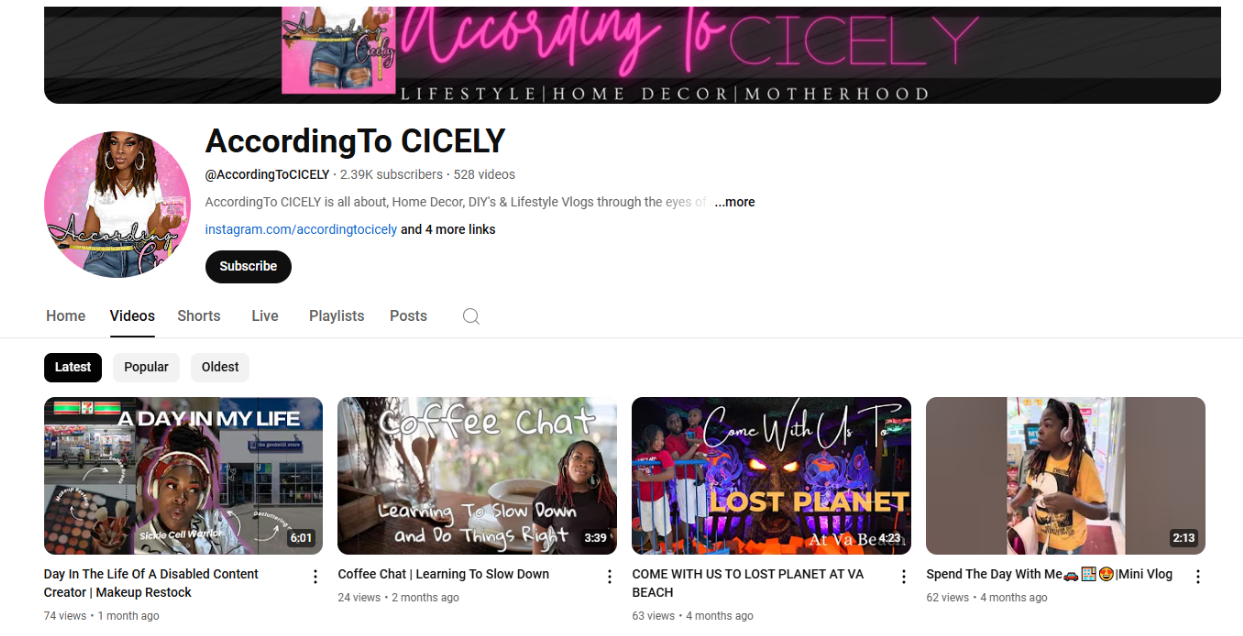Screen dimensions: 1243x636
Task: Click the channel search magnifier icon
Action: coord(471,316)
